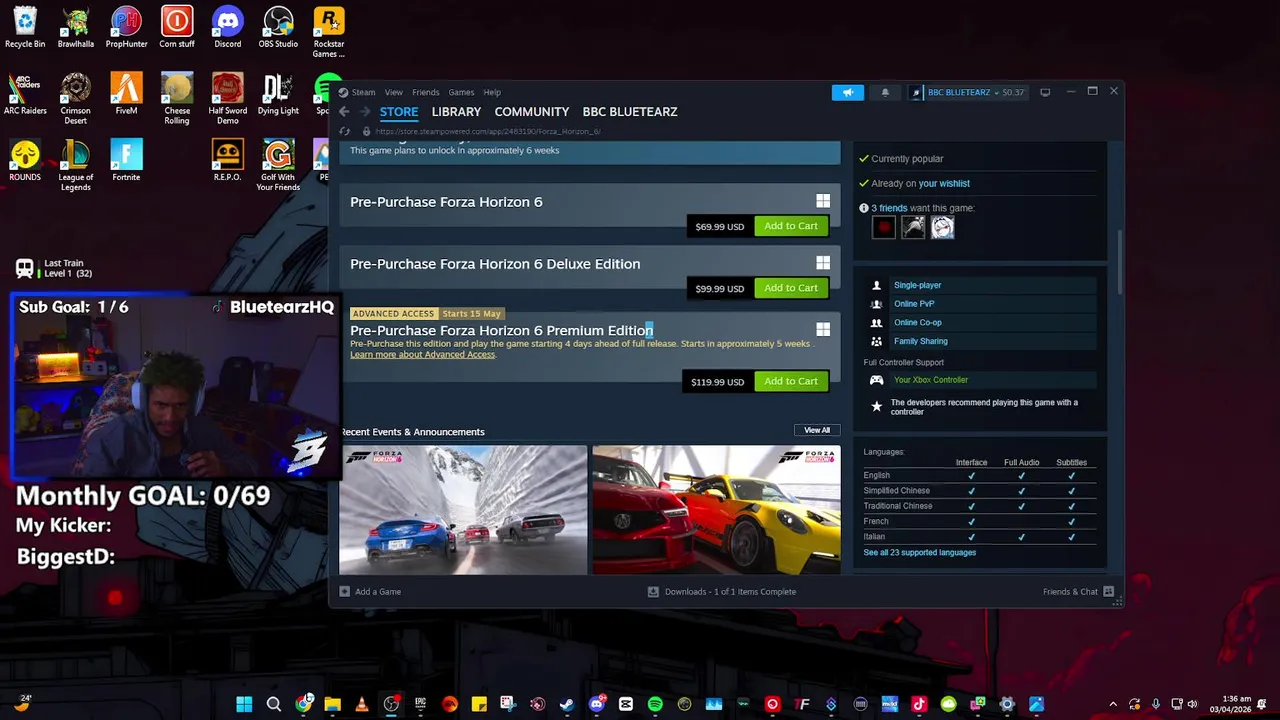This screenshot has height=720, width=1280.
Task: Open Recycle Bin on desktop
Action: pos(25,27)
